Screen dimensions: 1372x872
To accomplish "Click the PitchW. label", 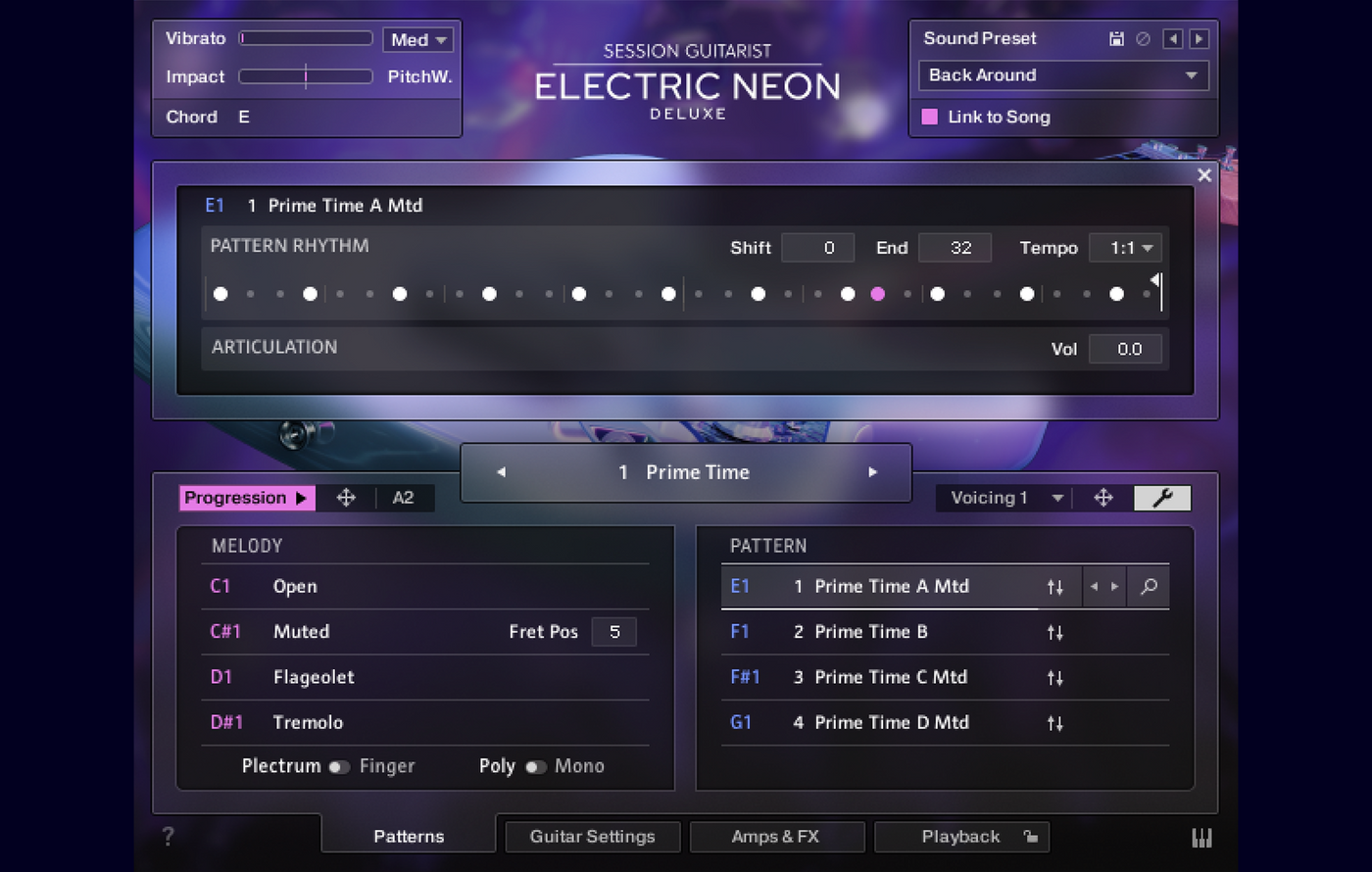I will 420,76.
